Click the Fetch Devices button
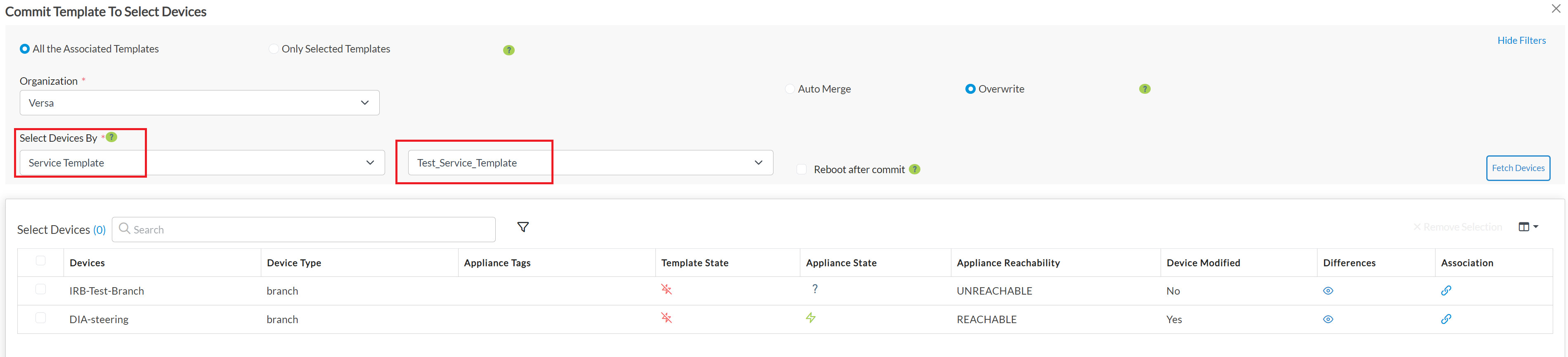Screen dimensions: 1568x357 [1518, 168]
